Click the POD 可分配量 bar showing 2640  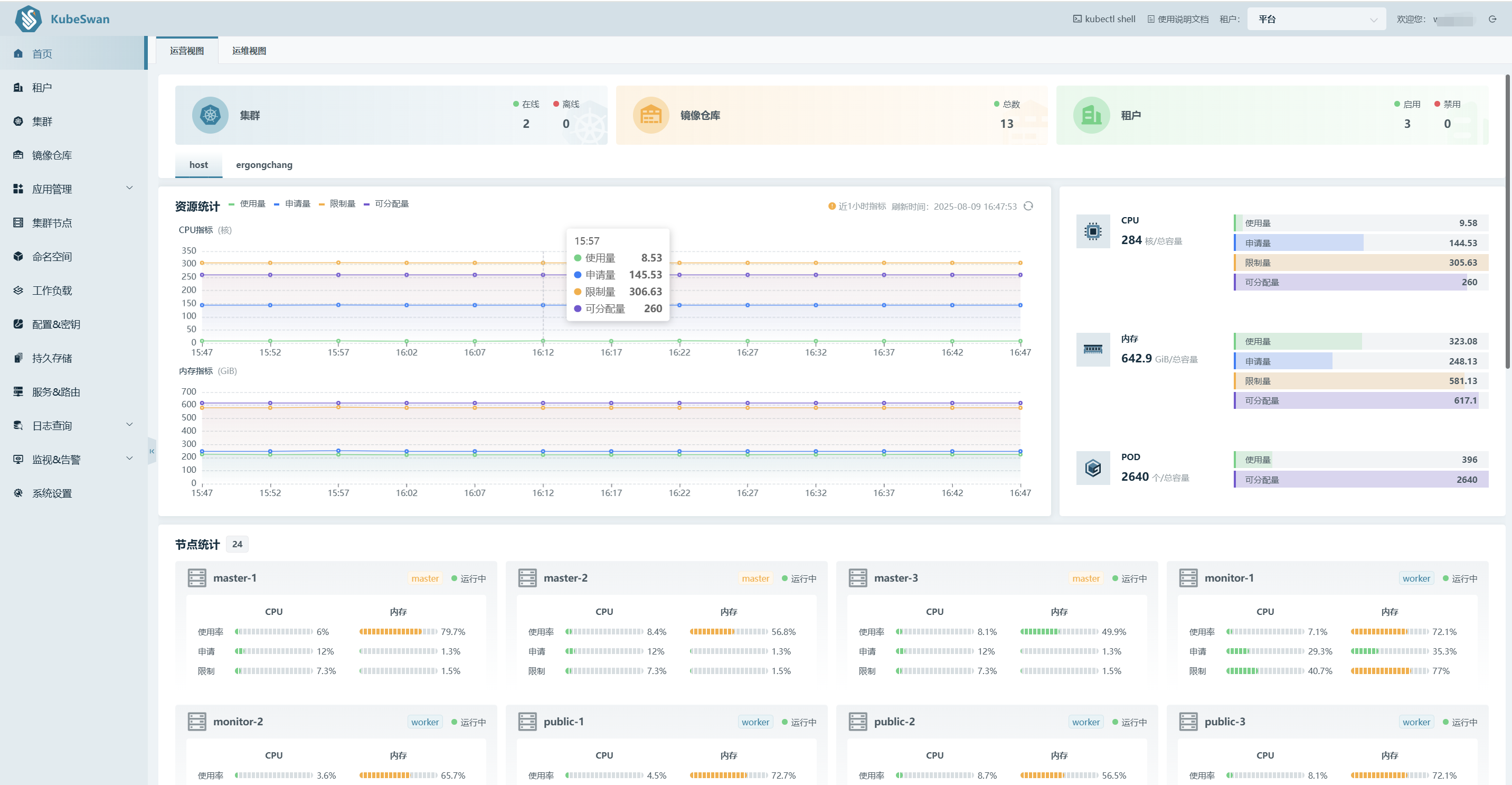coord(1361,480)
